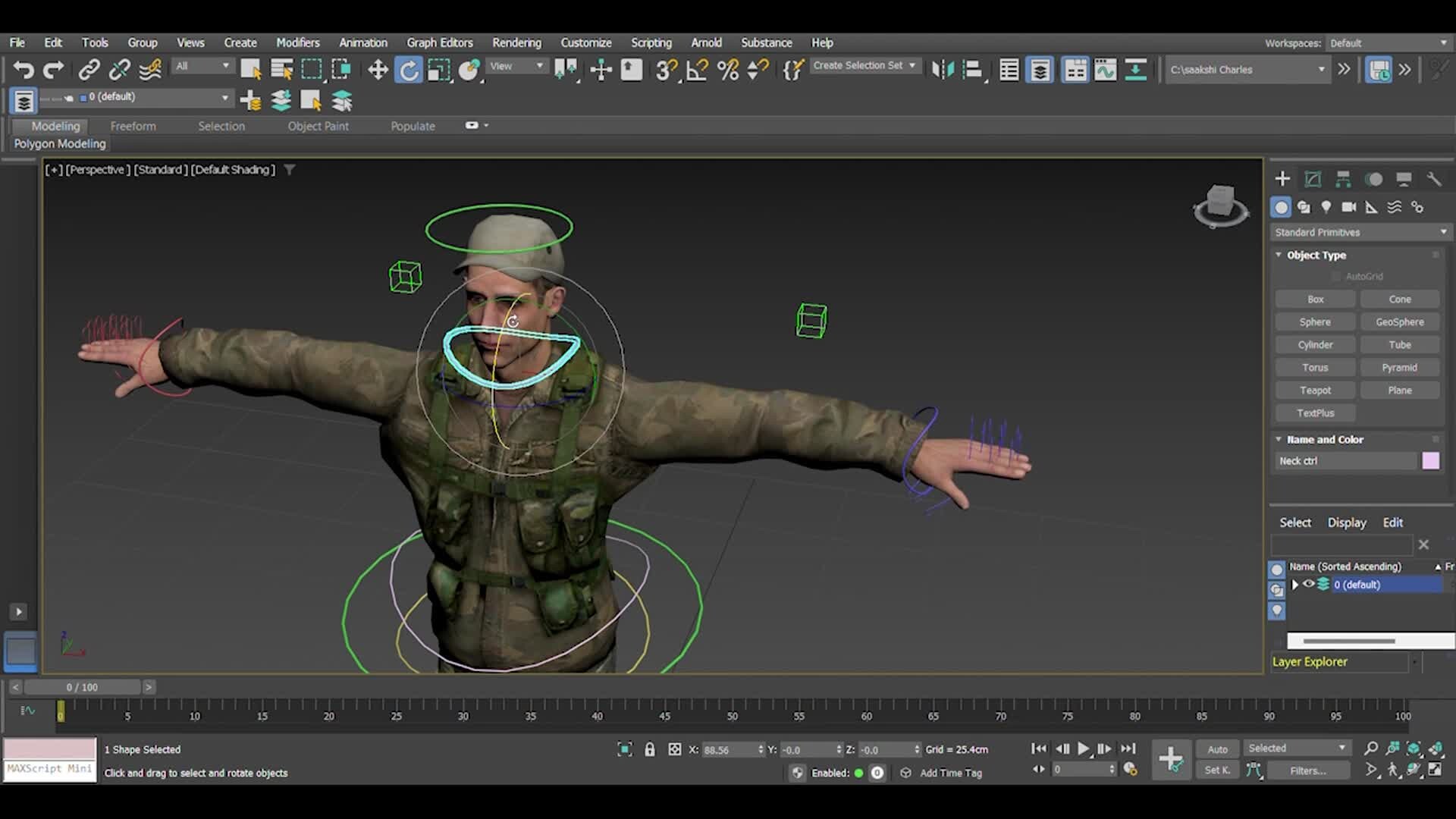Open Scene Explorer toggle icon
The width and height of the screenshot is (1456, 819).
pyautogui.click(x=1009, y=69)
